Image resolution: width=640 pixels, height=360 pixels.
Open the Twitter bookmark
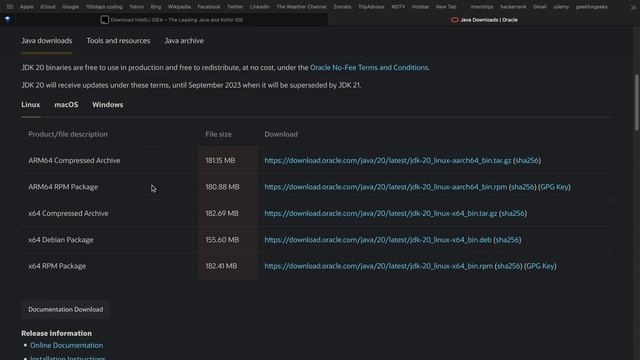coord(235,7)
